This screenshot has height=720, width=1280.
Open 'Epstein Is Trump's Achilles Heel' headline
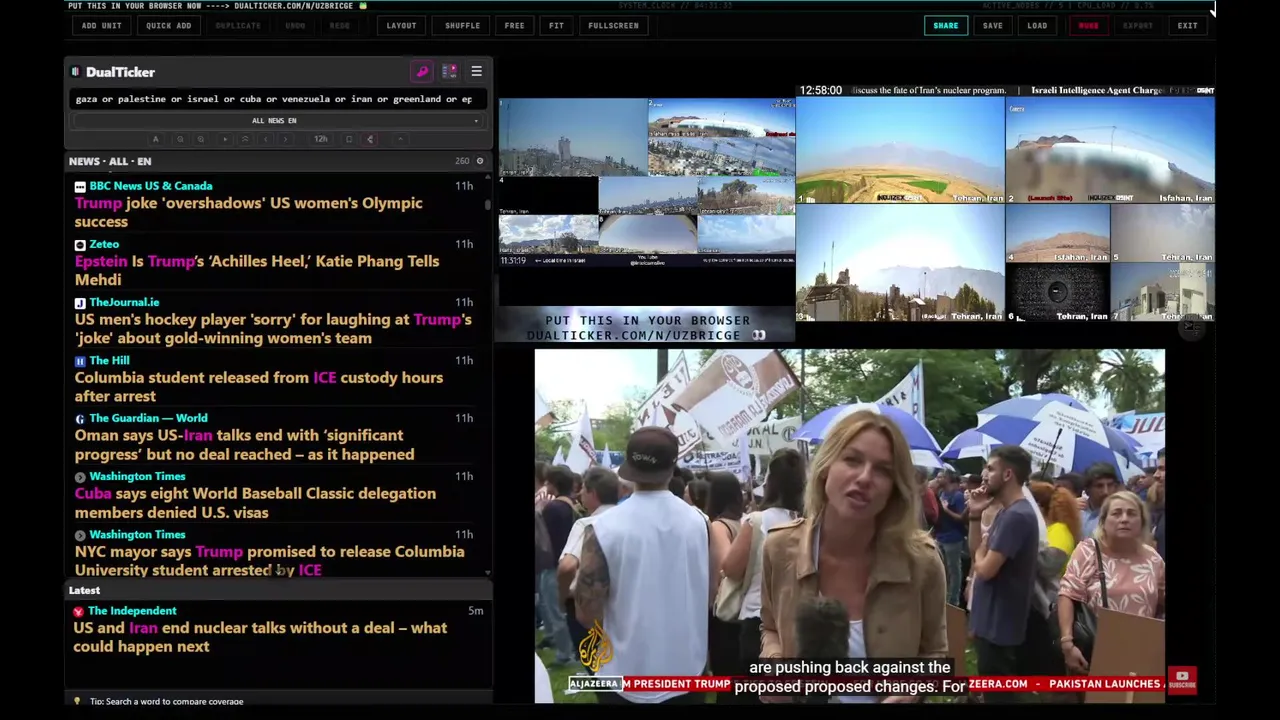coord(256,270)
